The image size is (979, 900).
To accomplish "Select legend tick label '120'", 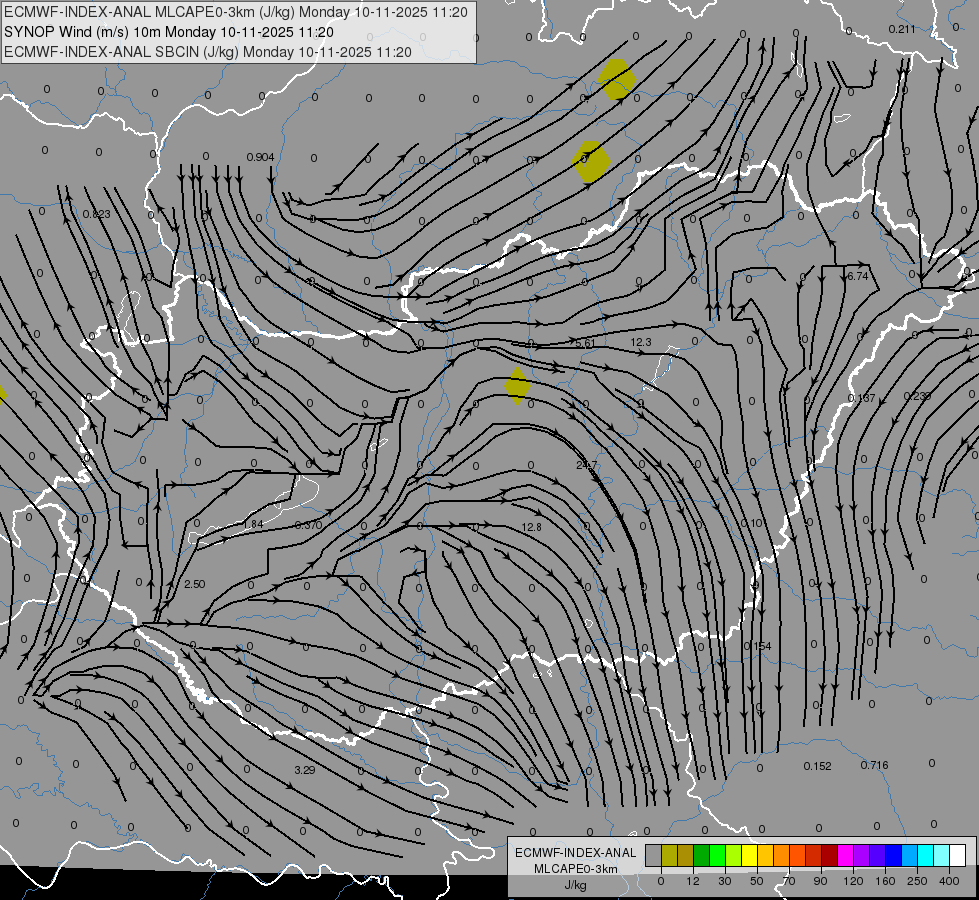I will point(853,881).
